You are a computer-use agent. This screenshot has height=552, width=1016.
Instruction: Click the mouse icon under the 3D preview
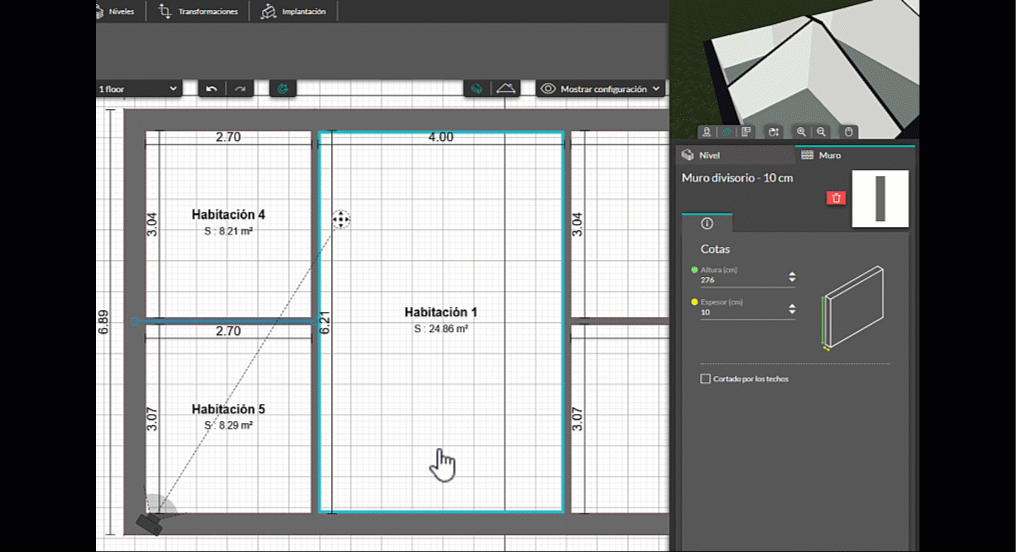pos(848,132)
